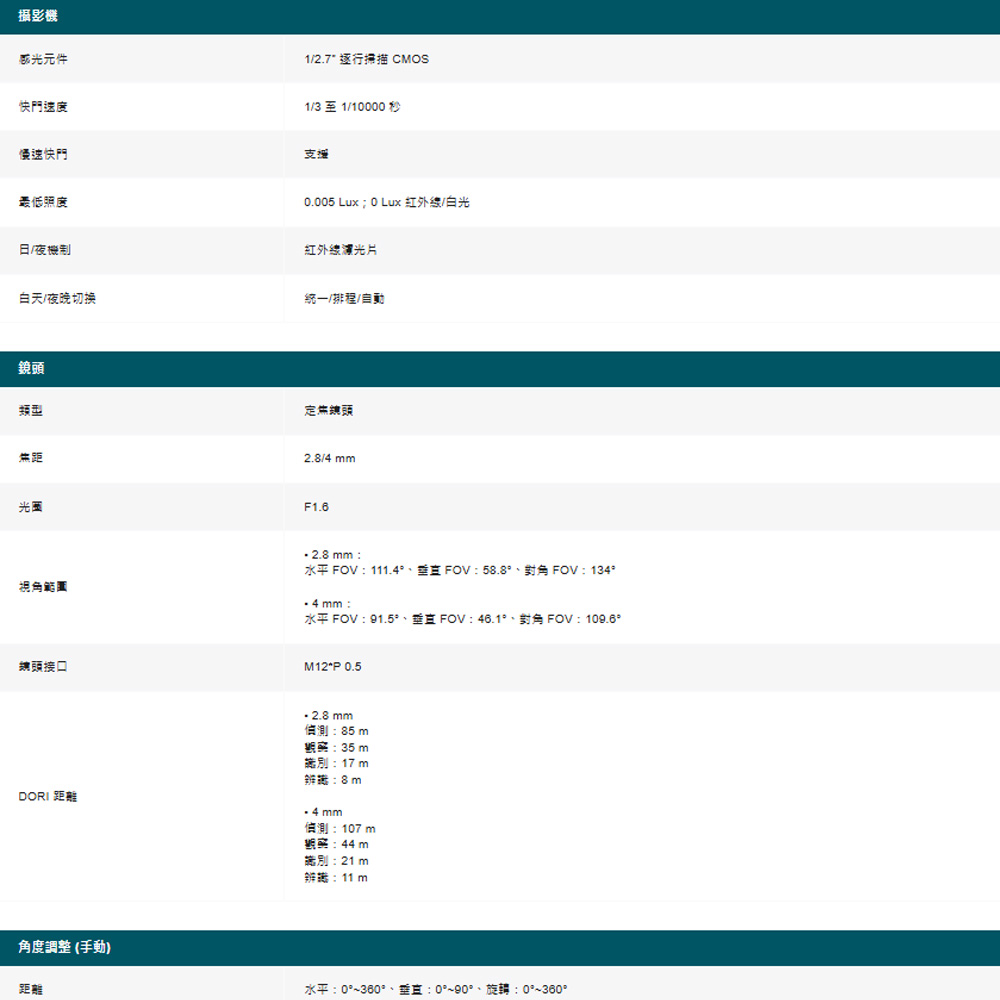
Task: Select the 感光元件 row label
Action: (x=44, y=59)
